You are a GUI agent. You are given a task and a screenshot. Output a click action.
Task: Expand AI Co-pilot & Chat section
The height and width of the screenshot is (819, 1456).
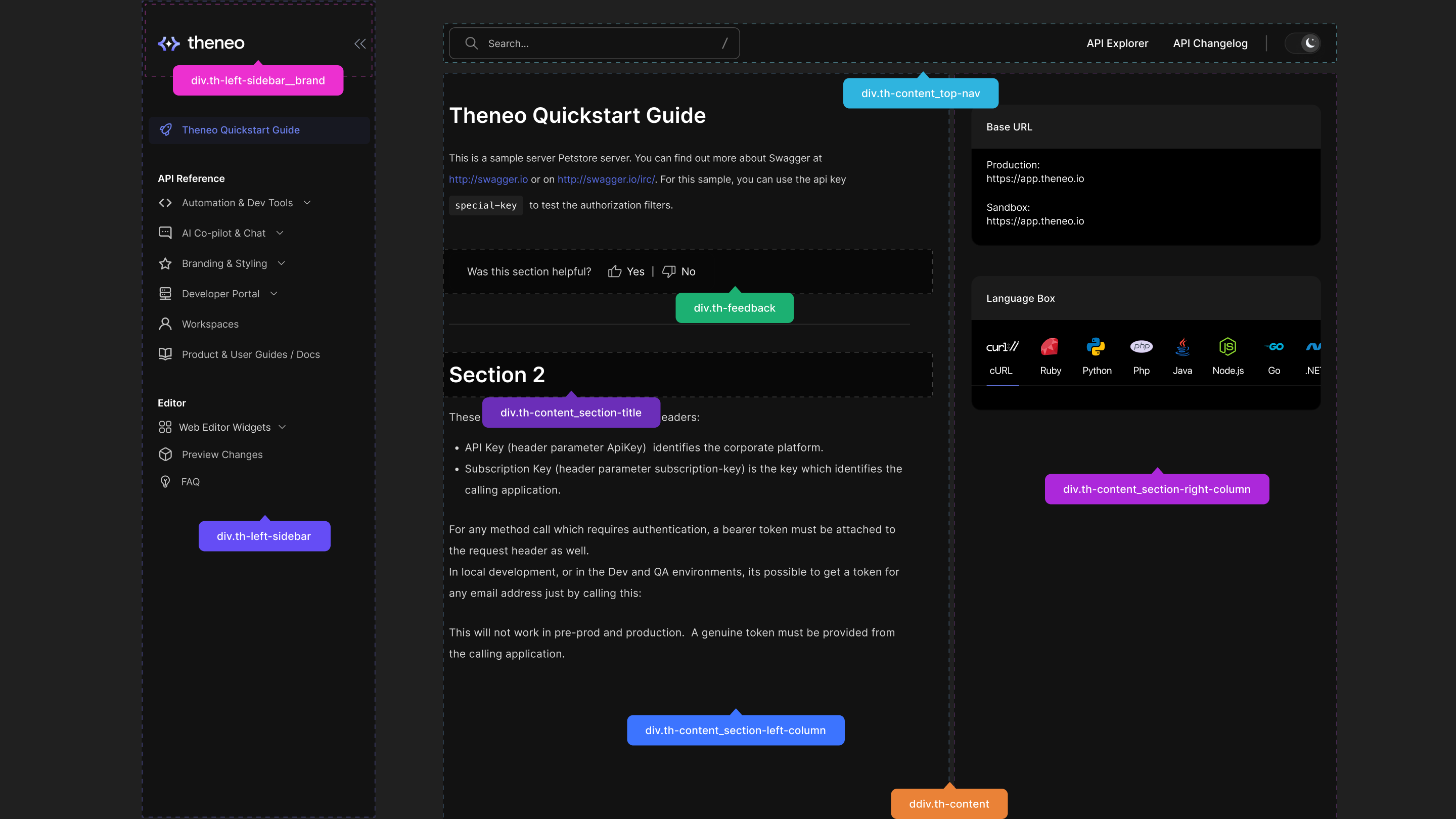point(280,233)
